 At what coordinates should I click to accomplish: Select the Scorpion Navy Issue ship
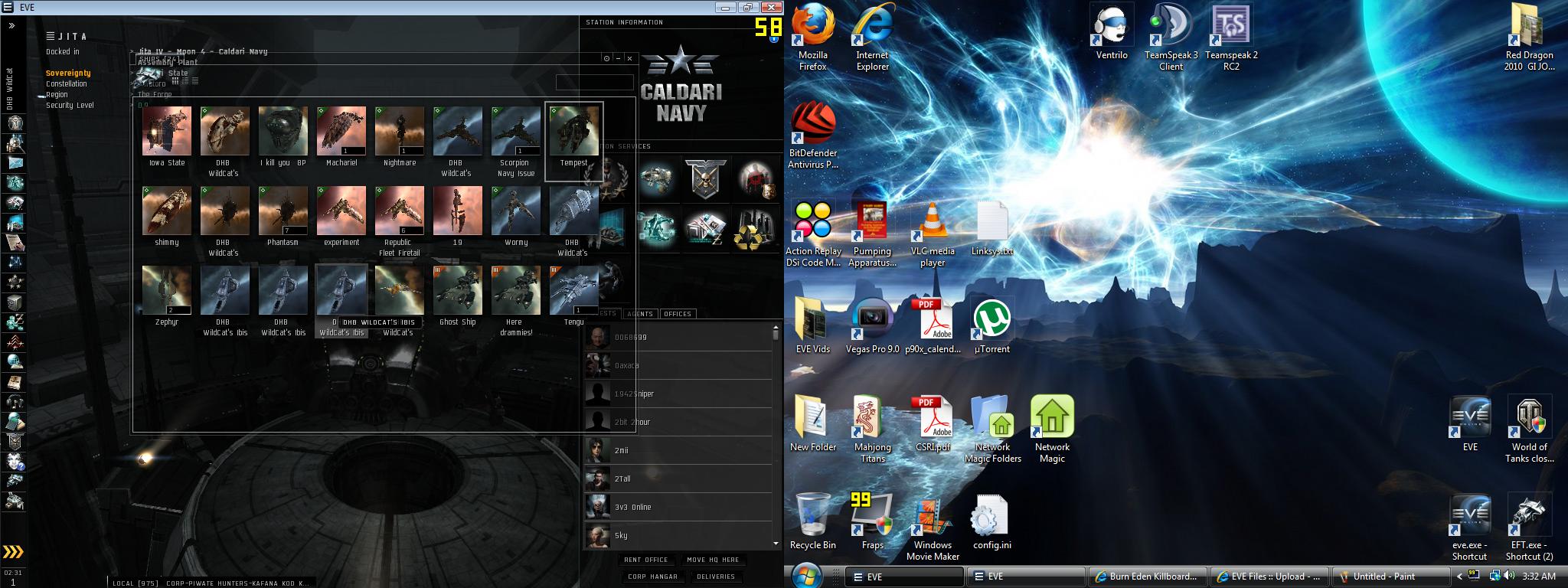point(515,131)
